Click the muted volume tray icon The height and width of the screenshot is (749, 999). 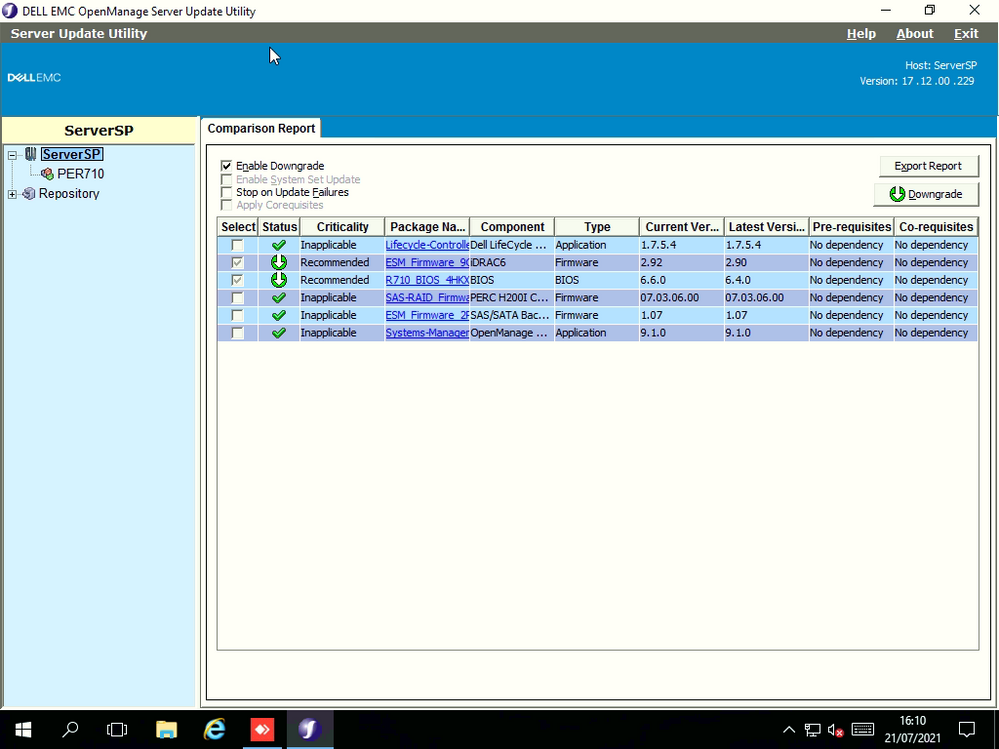(835, 730)
